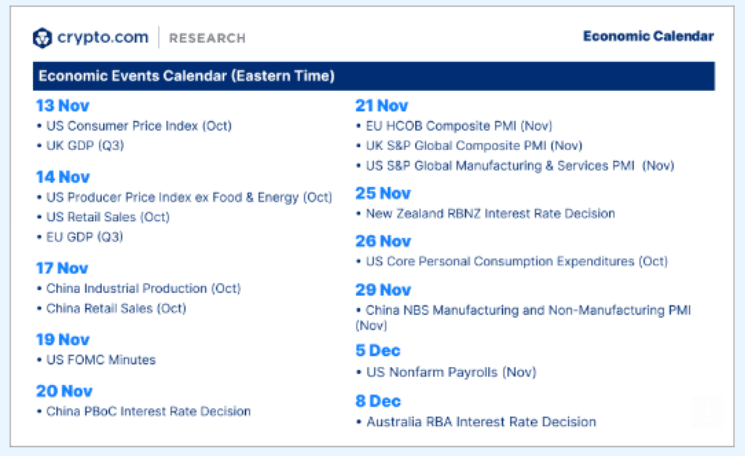Screen dimensions: 745x456
Task: Select the 21 Nov date heading
Action: (381, 105)
